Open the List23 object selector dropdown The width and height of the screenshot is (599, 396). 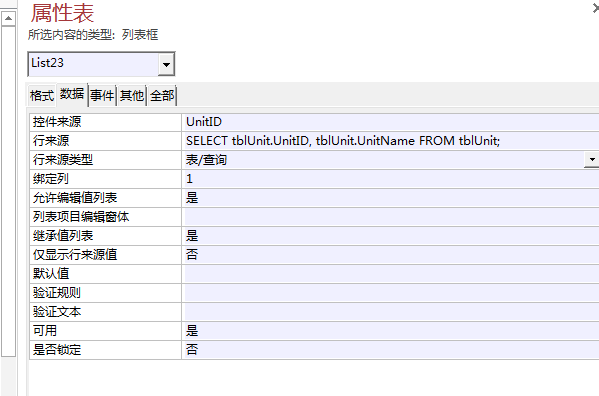pyautogui.click(x=166, y=64)
